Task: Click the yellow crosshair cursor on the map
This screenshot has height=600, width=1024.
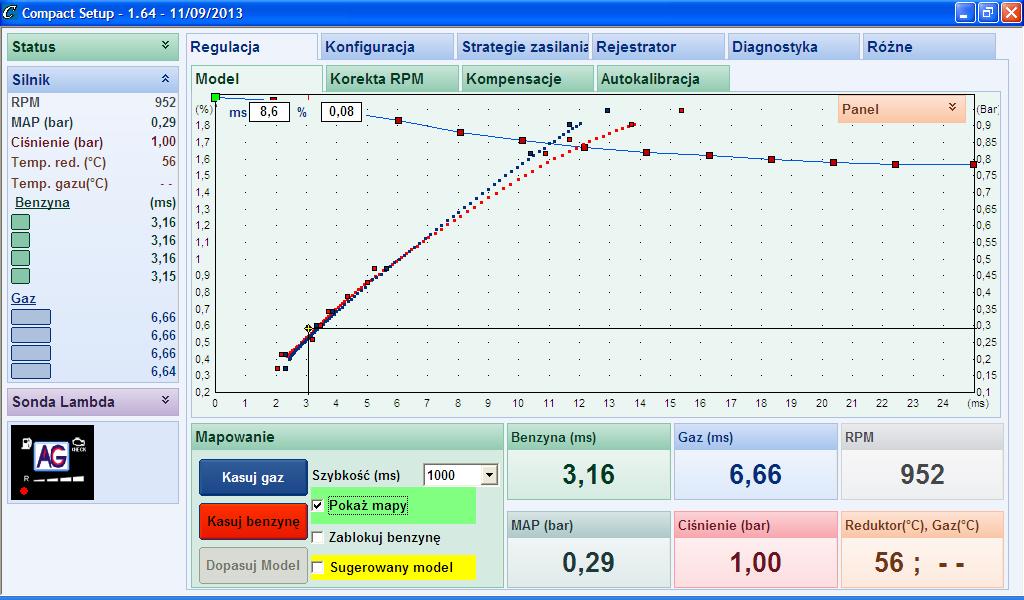Action: pyautogui.click(x=308, y=329)
